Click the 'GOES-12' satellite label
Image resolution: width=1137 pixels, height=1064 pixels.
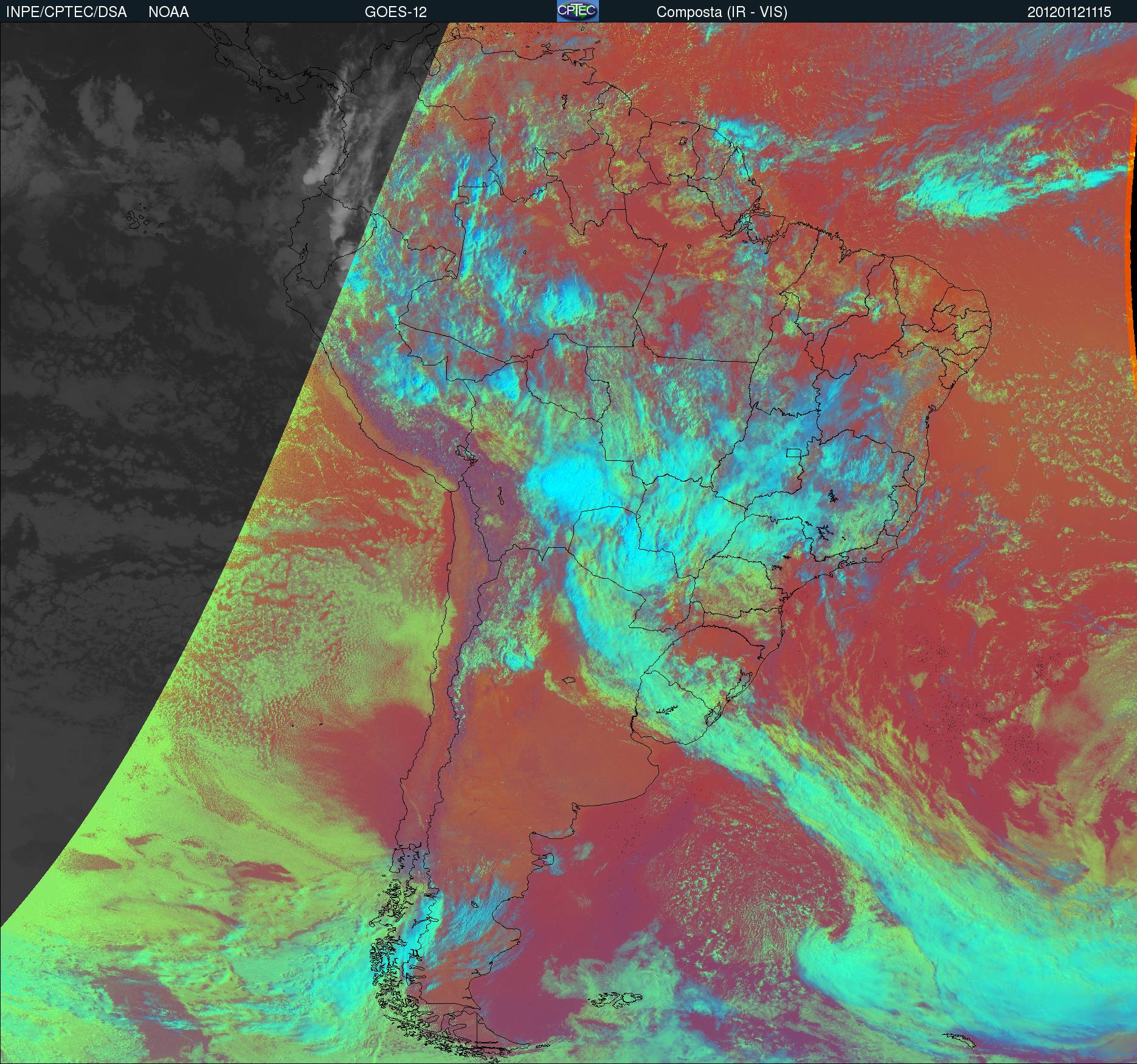pos(396,12)
